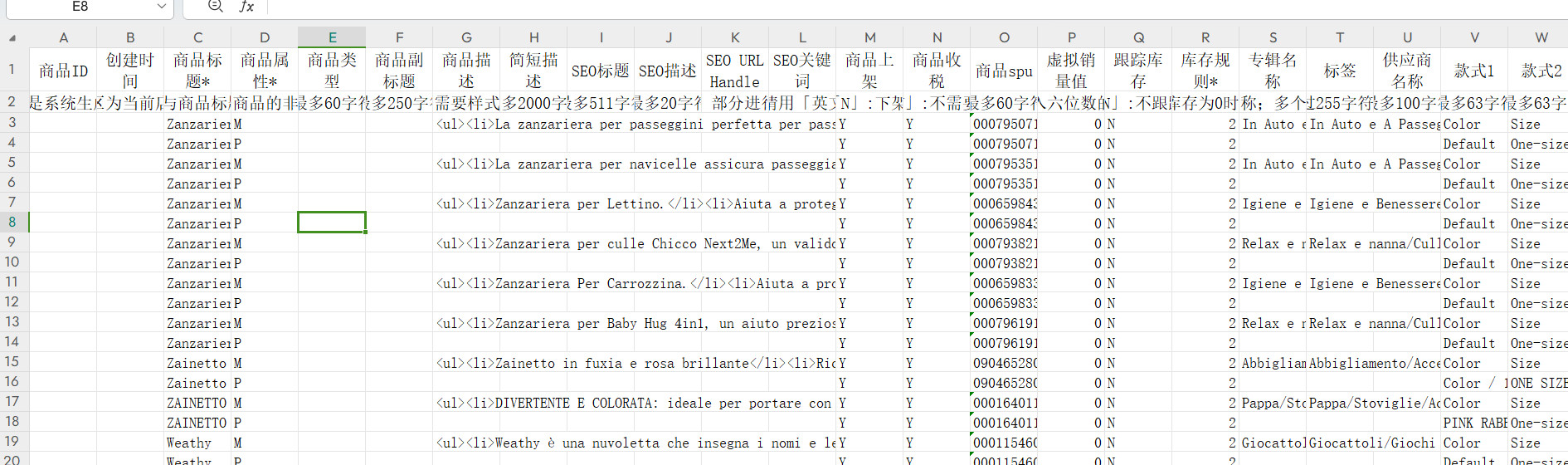Select row 8 header
1568x465 pixels.
point(12,222)
